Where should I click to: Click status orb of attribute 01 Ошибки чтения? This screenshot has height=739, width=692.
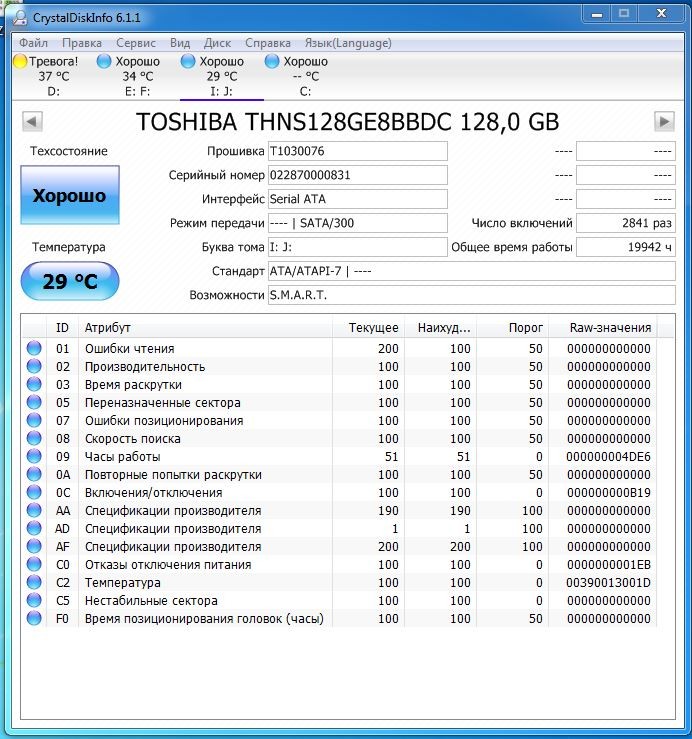34,348
